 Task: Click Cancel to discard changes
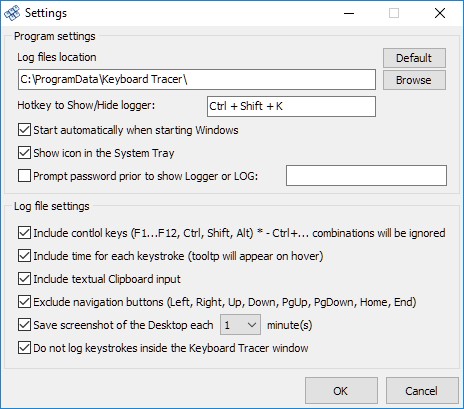422,391
